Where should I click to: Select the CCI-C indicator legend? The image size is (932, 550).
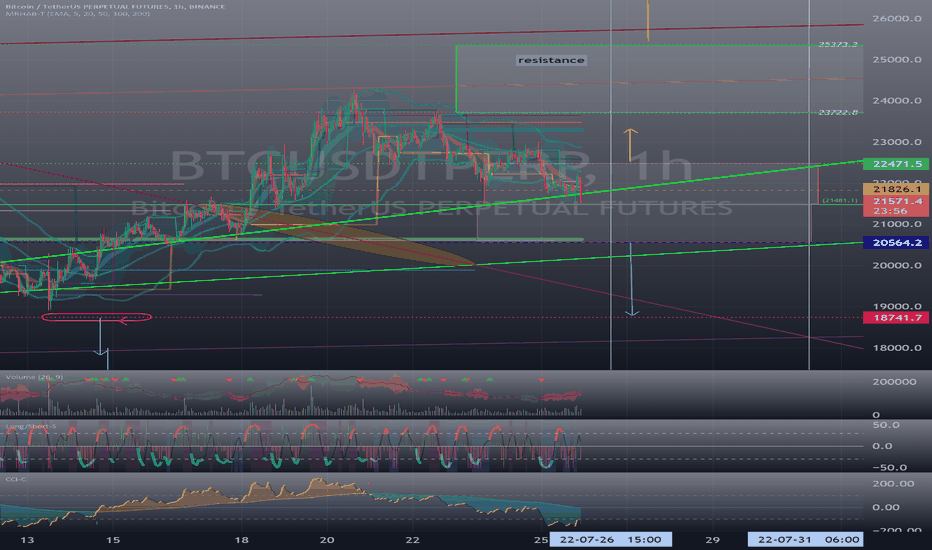15,479
